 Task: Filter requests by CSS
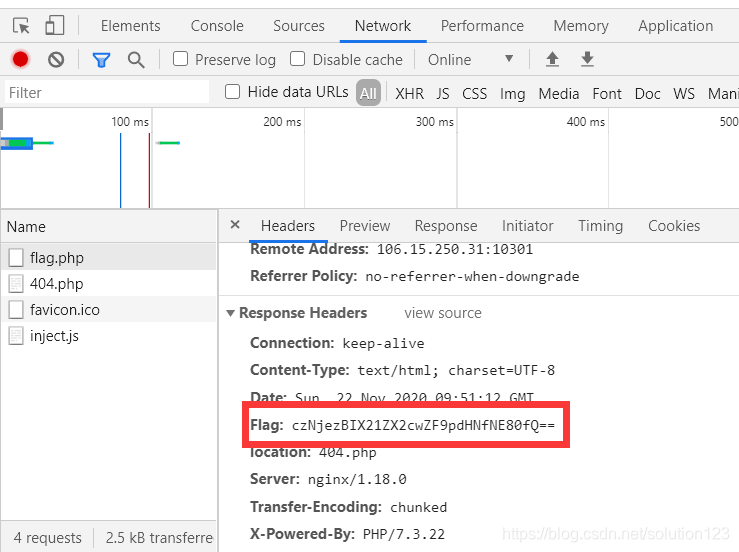click(475, 93)
